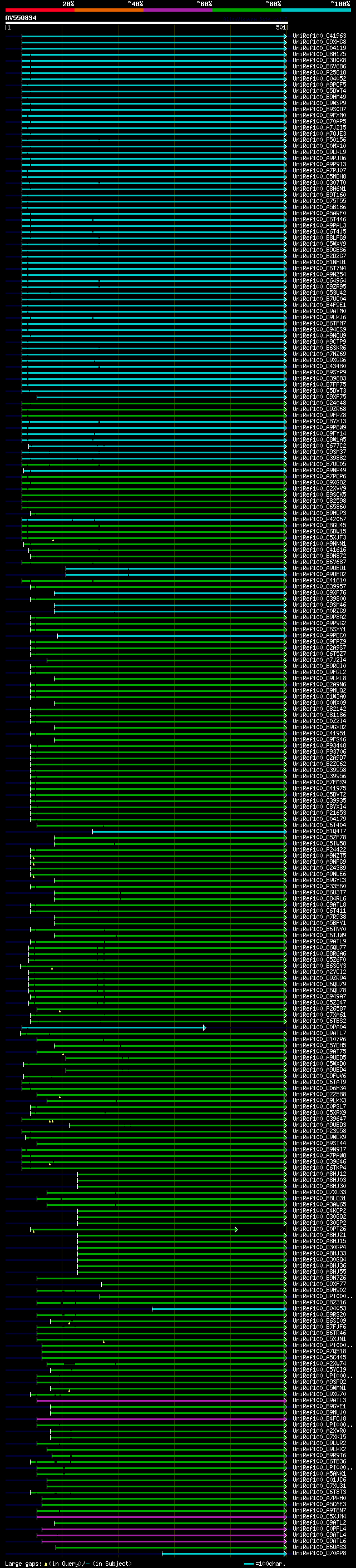This screenshot has height=1568, width=356.
Task: Select hit label UniRef100_C5XJF3
Action: click(319, 537)
